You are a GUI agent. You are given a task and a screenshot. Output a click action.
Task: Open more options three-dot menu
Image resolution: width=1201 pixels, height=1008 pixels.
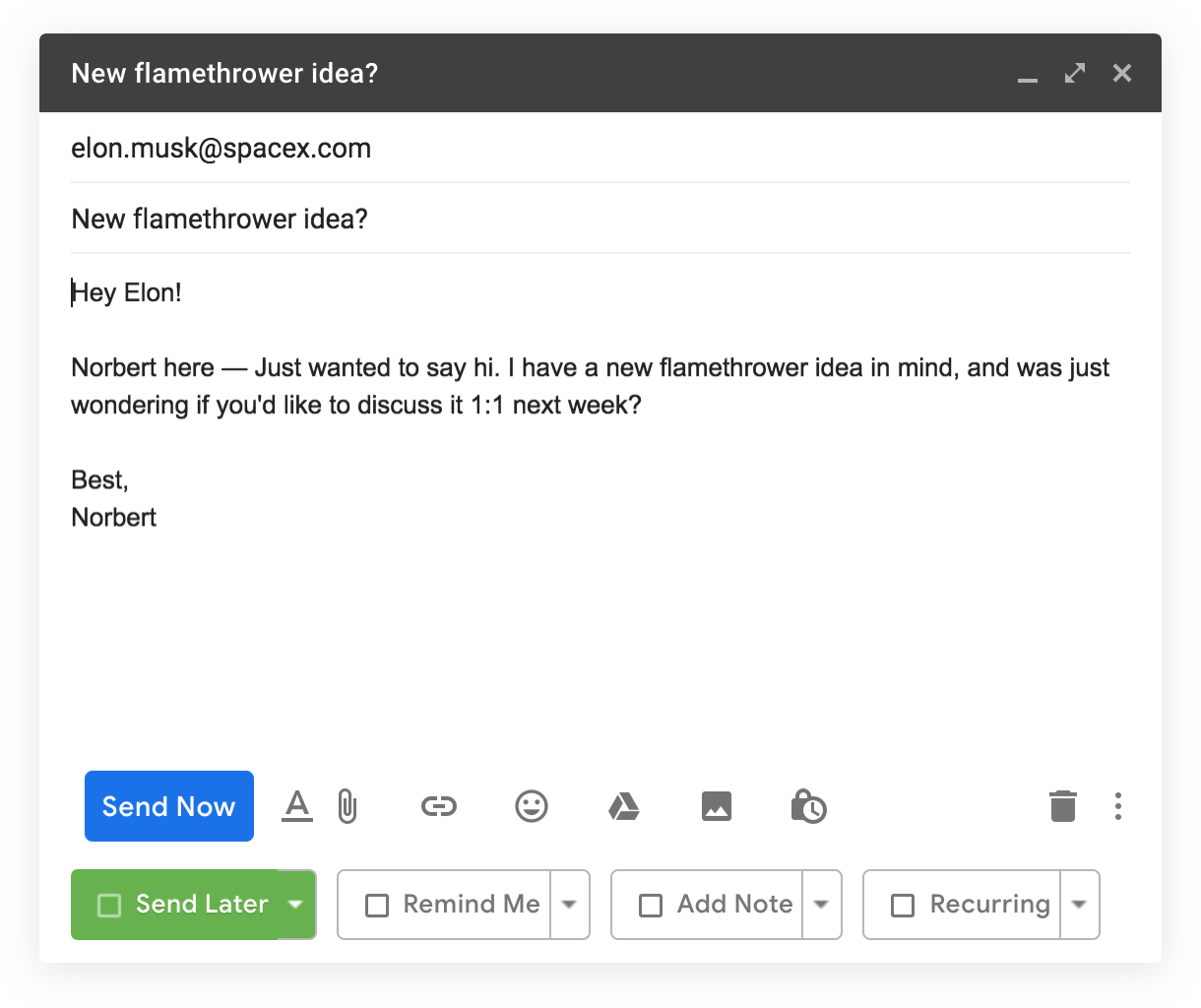tap(1117, 806)
